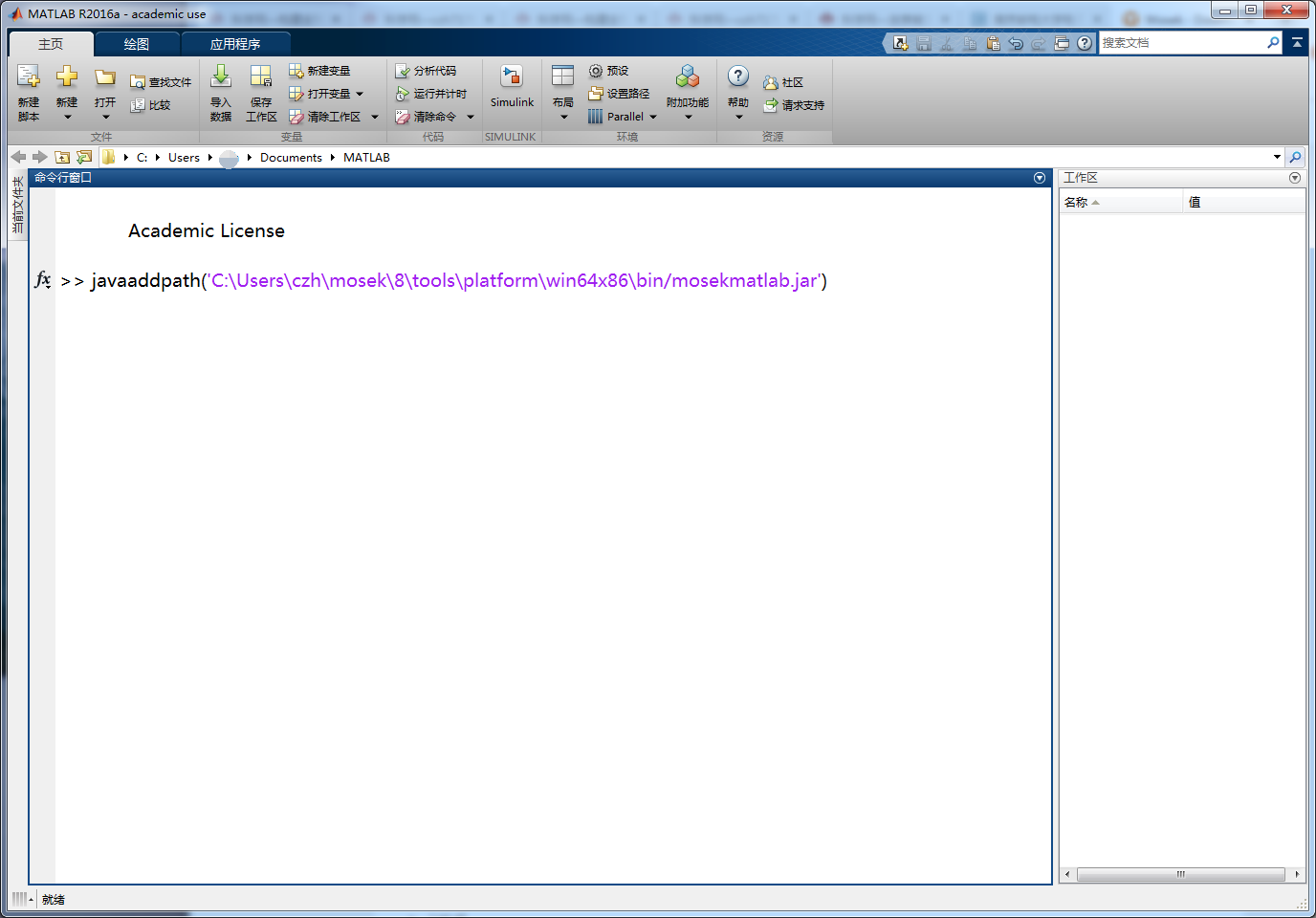Click Set Path (设置路径)
The image size is (1316, 918).
click(x=619, y=94)
